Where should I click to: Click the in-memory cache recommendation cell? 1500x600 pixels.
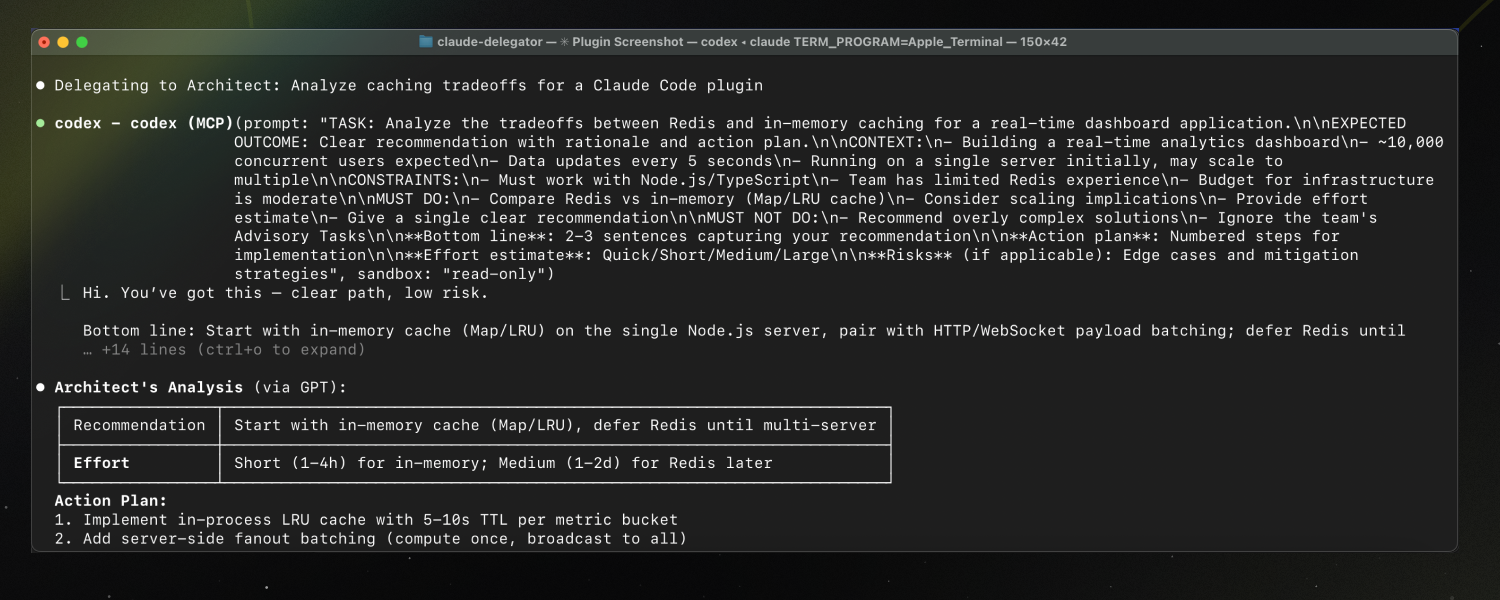(555, 425)
